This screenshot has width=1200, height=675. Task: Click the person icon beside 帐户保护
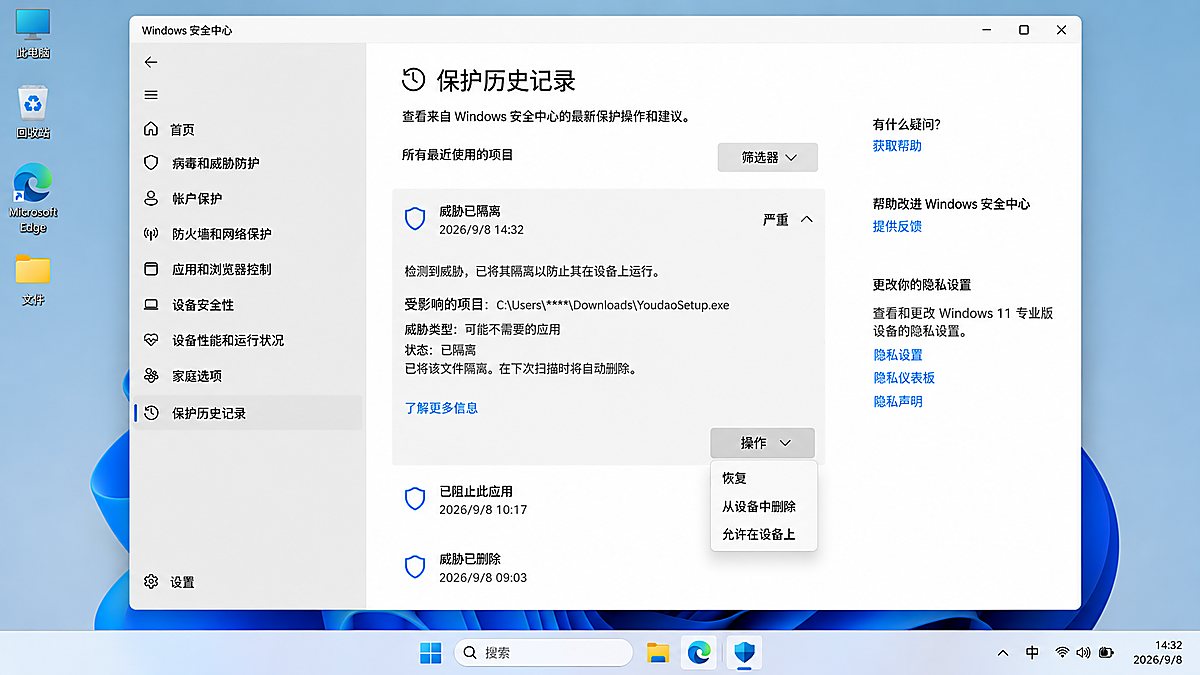pyautogui.click(x=151, y=199)
